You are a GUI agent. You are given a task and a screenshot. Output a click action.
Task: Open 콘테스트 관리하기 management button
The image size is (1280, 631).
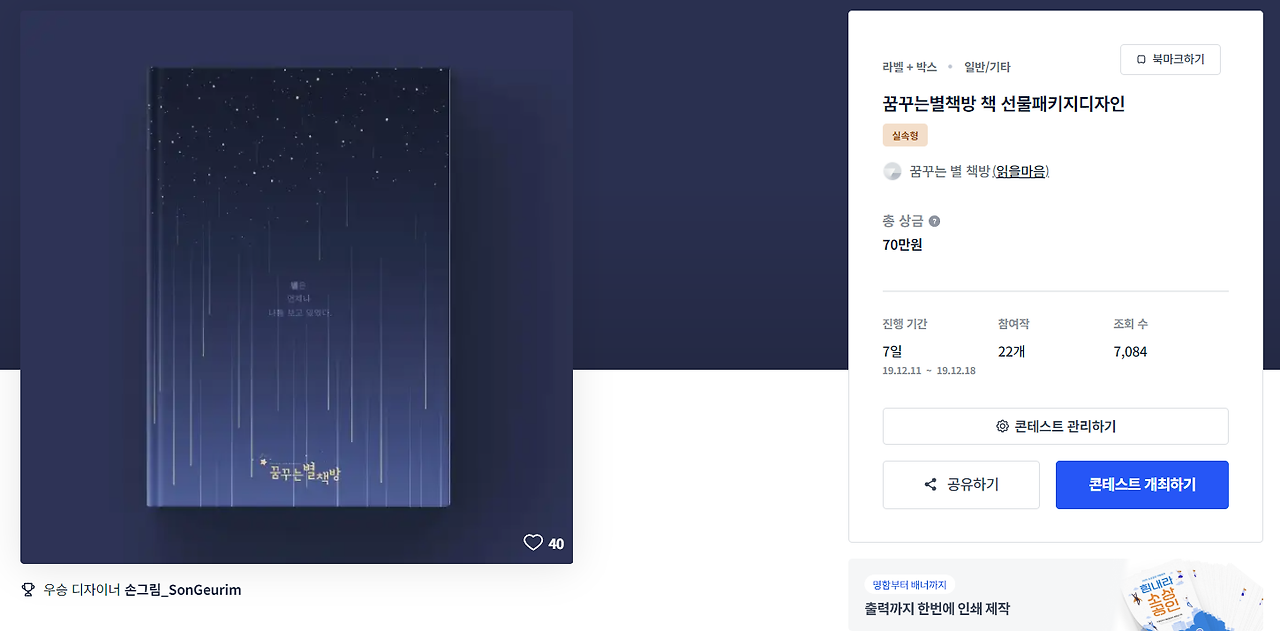[x=1055, y=426]
